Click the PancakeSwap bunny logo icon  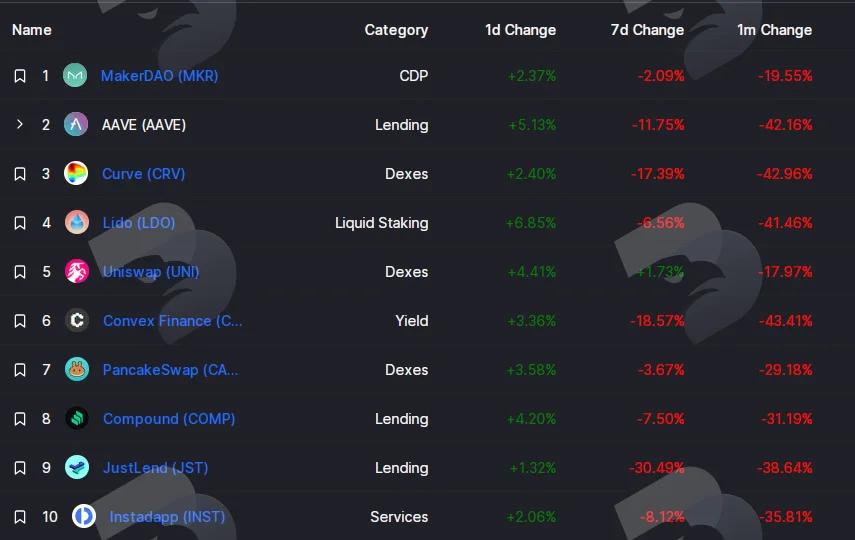[x=77, y=370]
